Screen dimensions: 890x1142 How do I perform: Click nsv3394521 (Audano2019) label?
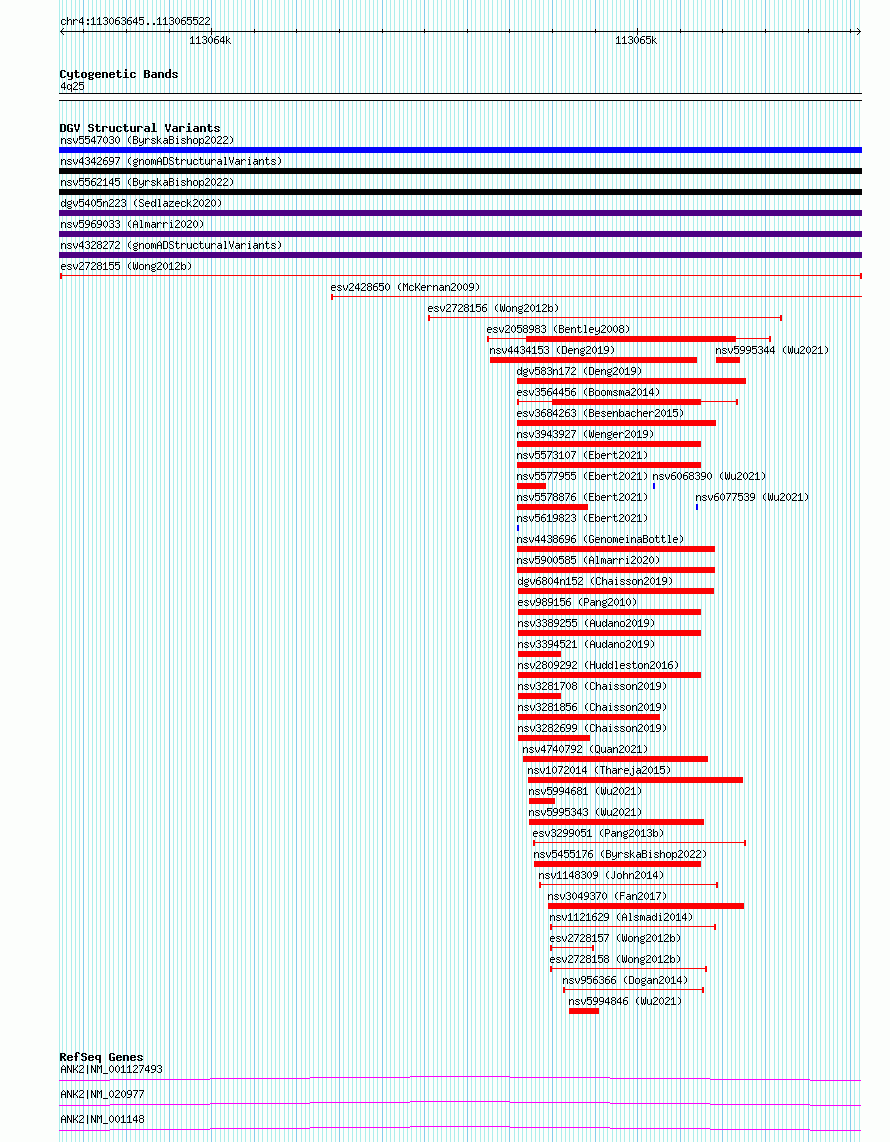(586, 645)
